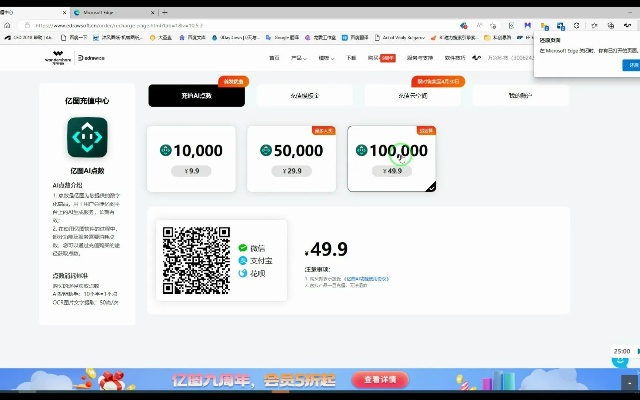Select the white tab right of 充值AI点数

click(304, 96)
